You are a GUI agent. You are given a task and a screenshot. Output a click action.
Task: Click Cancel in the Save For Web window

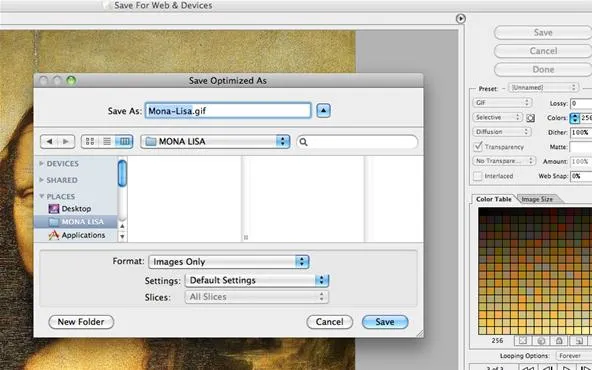[x=543, y=51]
